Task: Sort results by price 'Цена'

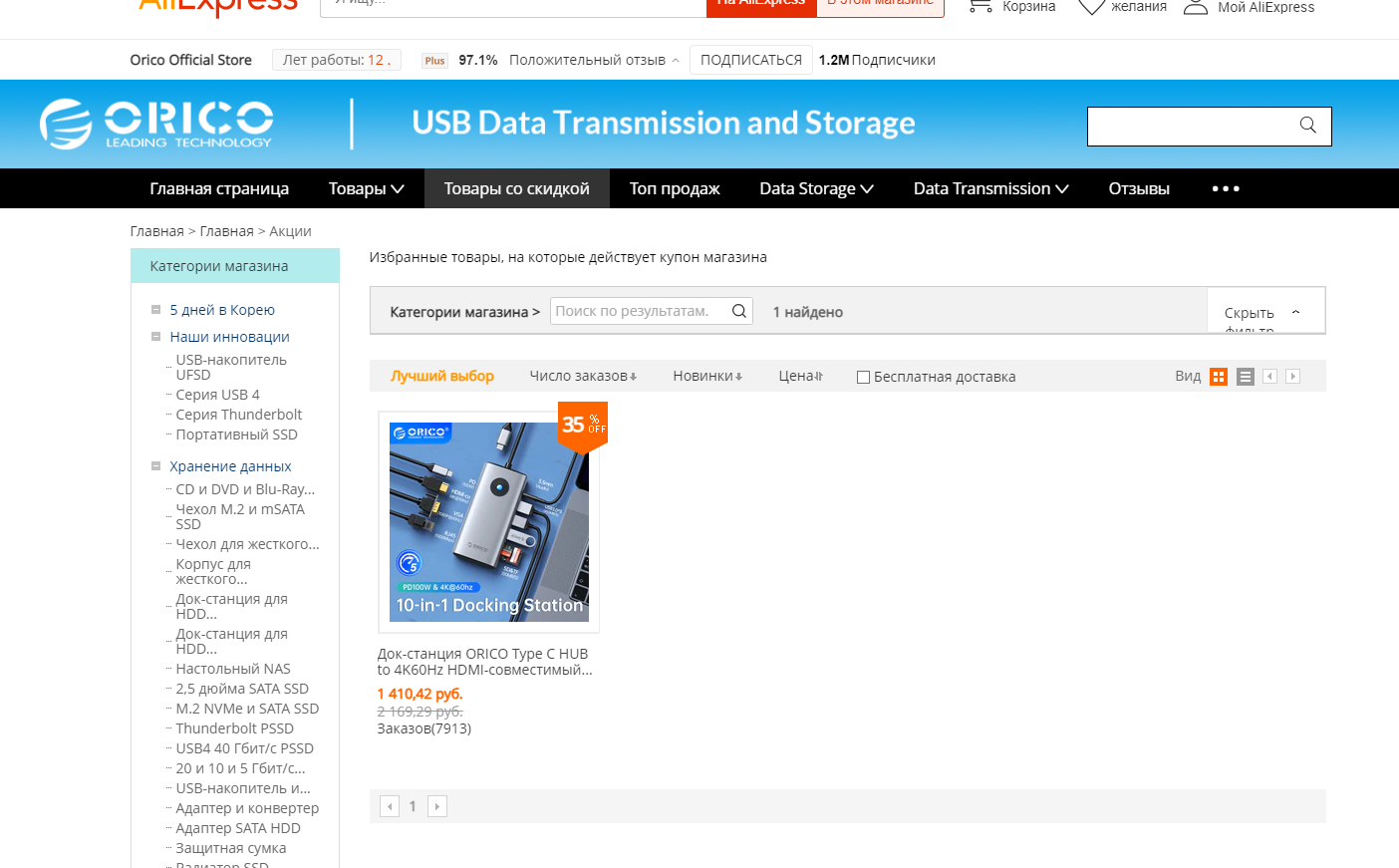Action: pyautogui.click(x=801, y=376)
